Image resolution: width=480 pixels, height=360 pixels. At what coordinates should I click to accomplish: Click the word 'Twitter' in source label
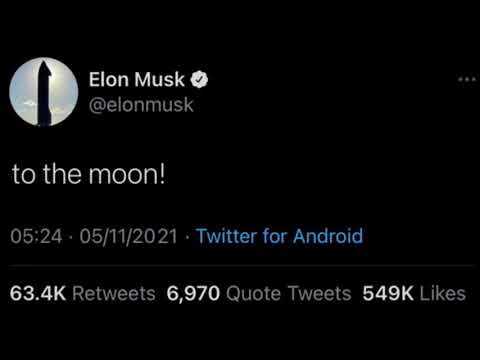click(226, 236)
